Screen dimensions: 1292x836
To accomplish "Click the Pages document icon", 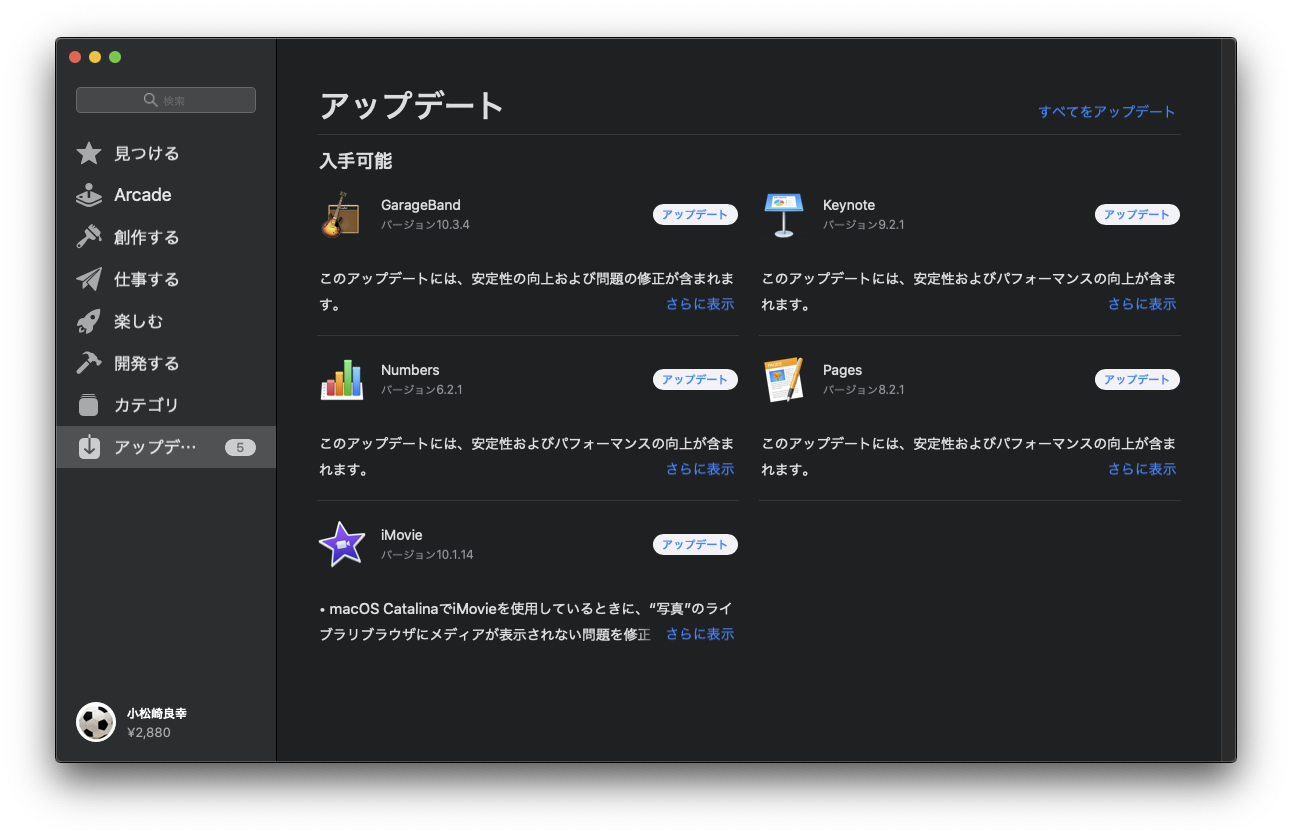I will point(783,379).
